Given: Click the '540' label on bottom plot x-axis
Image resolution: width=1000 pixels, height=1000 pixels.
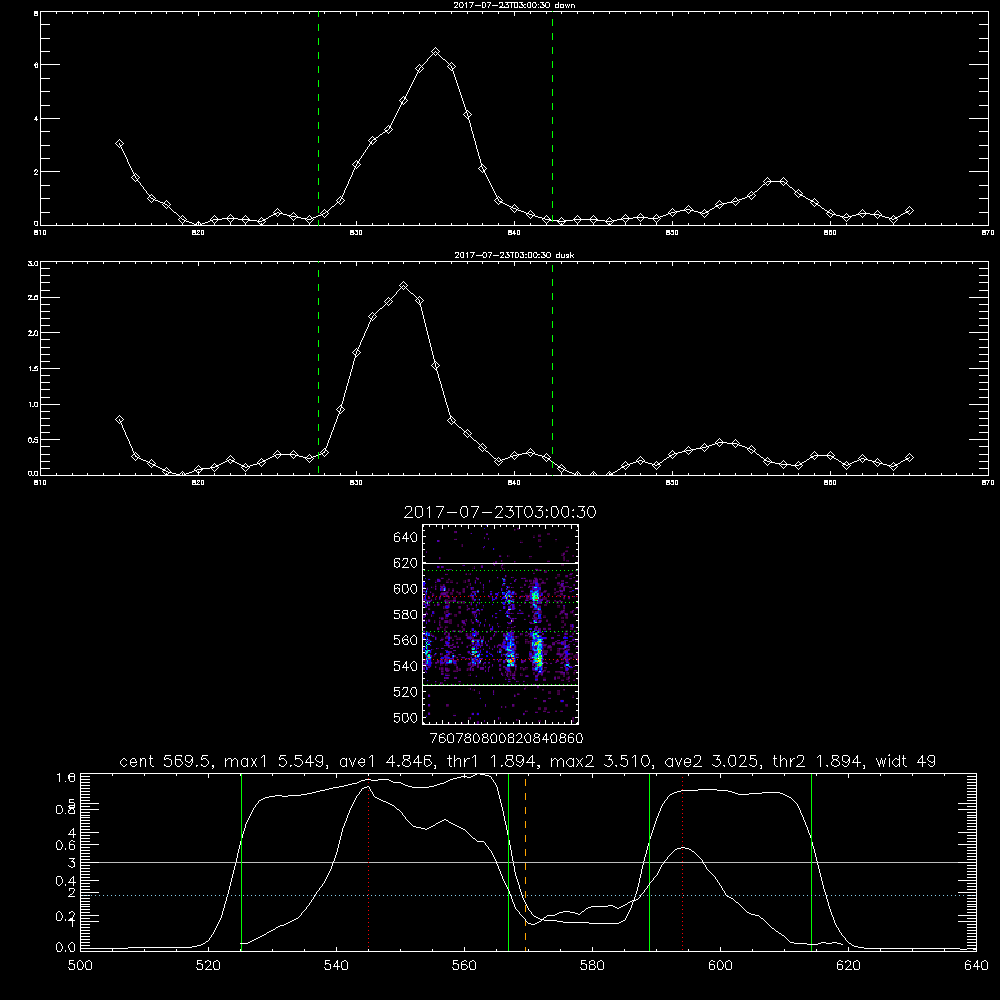Looking at the screenshot, I should click(x=336, y=966).
